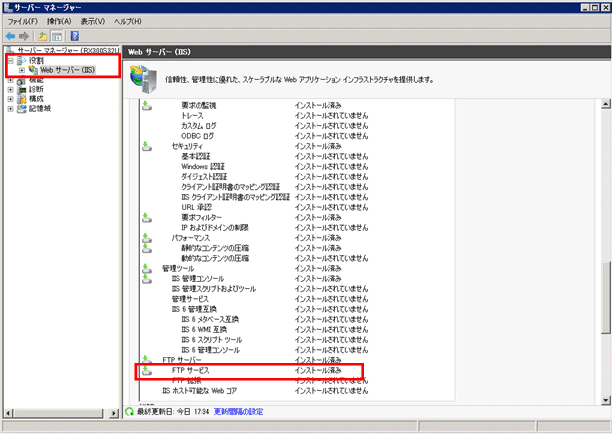Click the 診断 diagnostics tree icon
The height and width of the screenshot is (434, 612).
pyautogui.click(x=22, y=89)
